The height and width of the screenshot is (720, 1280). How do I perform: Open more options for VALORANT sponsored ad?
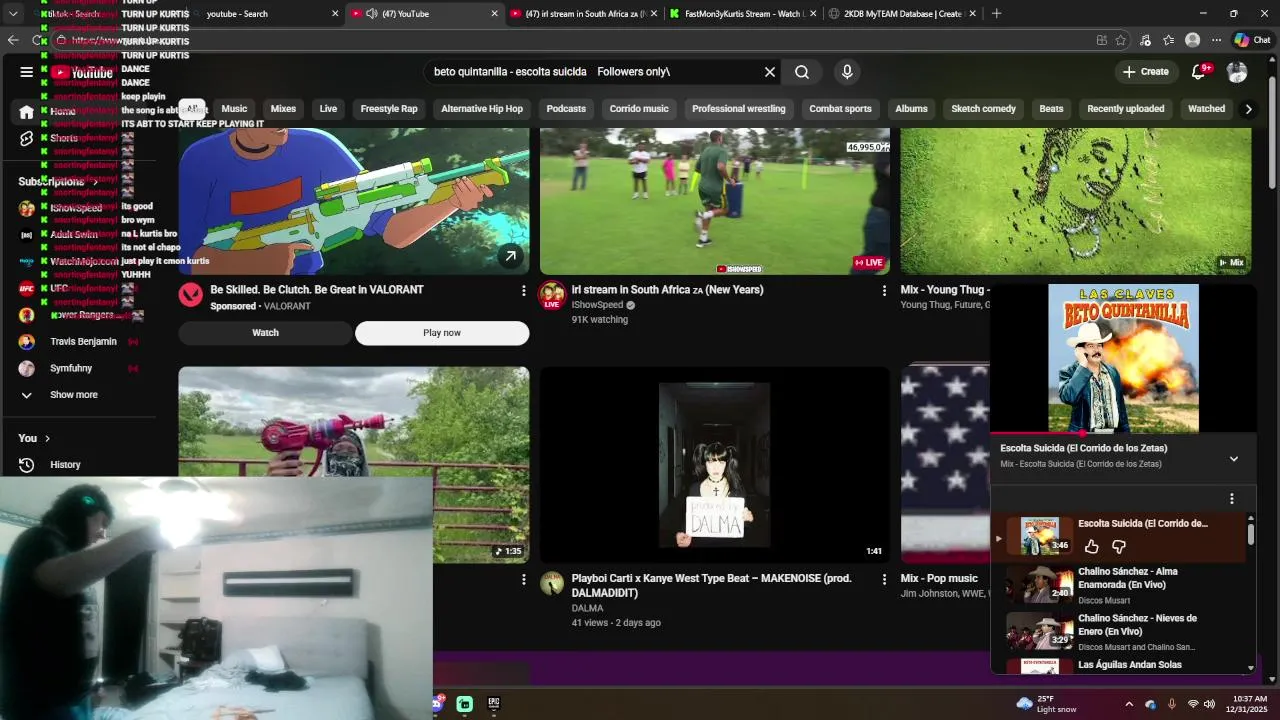(x=523, y=290)
